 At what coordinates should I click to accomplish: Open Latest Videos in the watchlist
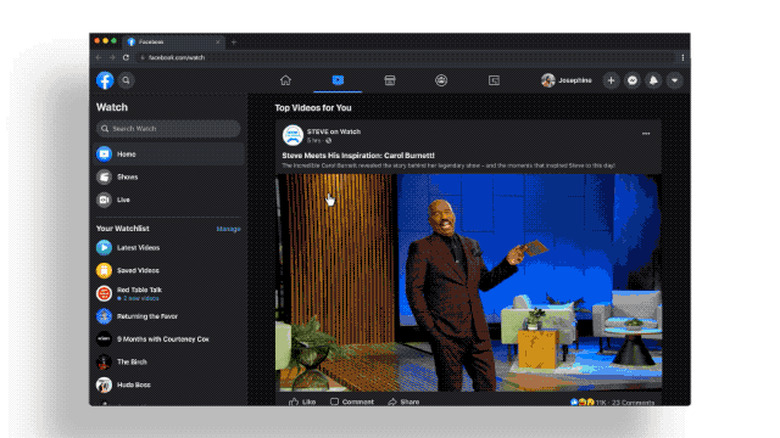click(168, 247)
